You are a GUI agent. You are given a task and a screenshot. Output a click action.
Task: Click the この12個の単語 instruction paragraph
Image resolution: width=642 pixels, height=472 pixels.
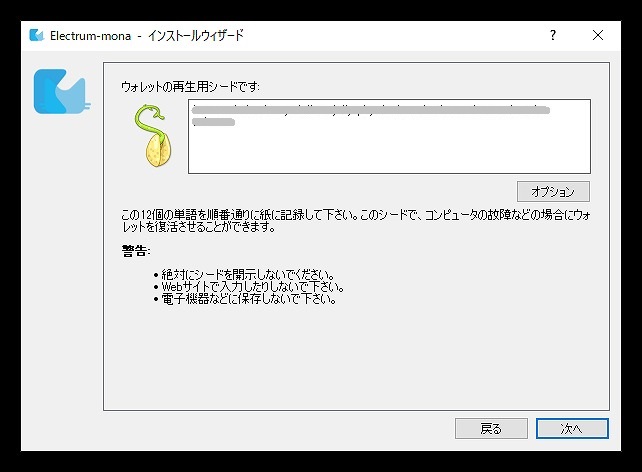click(x=355, y=220)
